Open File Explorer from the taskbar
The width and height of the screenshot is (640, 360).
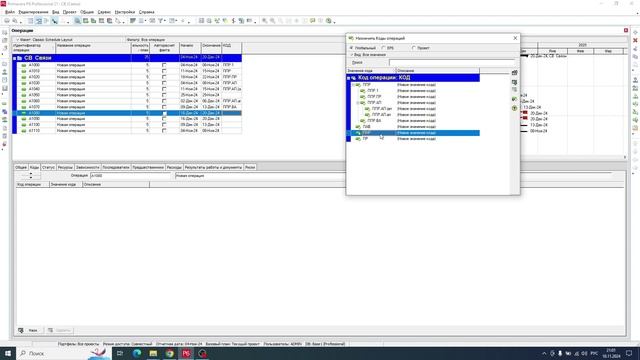click(153, 353)
